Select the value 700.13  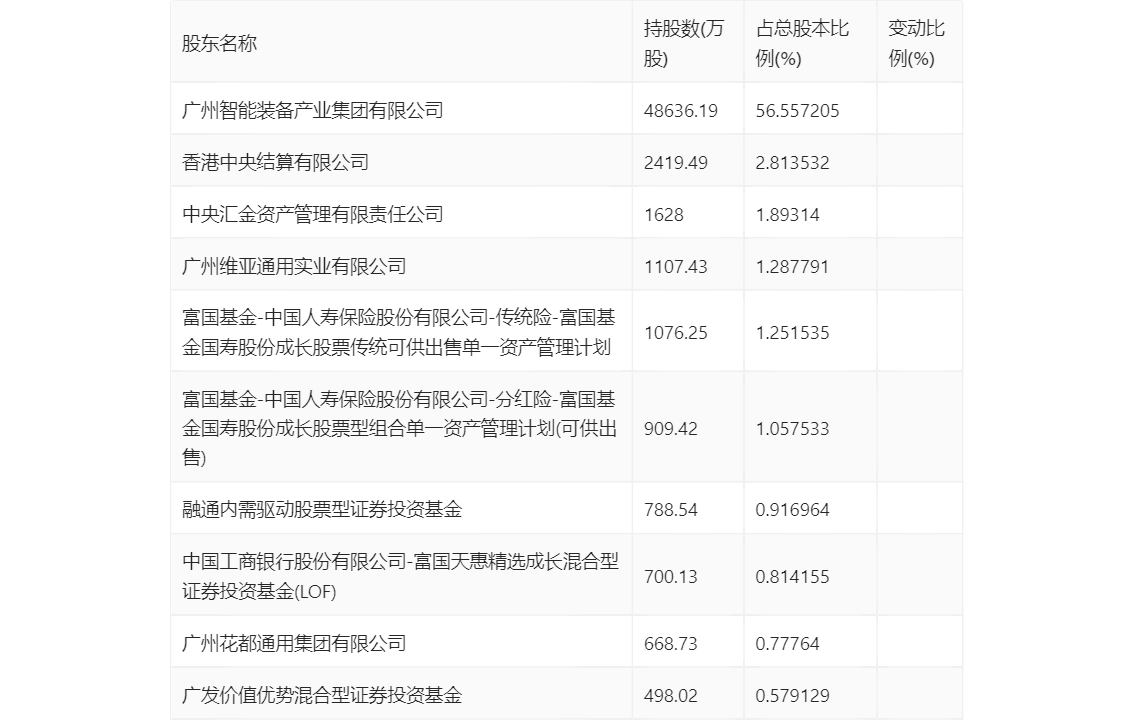[x=670, y=577]
